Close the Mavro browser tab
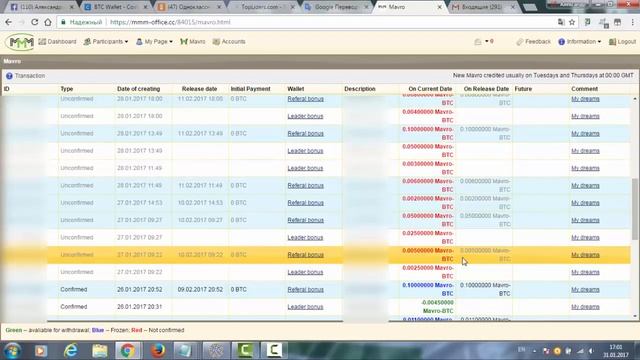 coord(439,7)
